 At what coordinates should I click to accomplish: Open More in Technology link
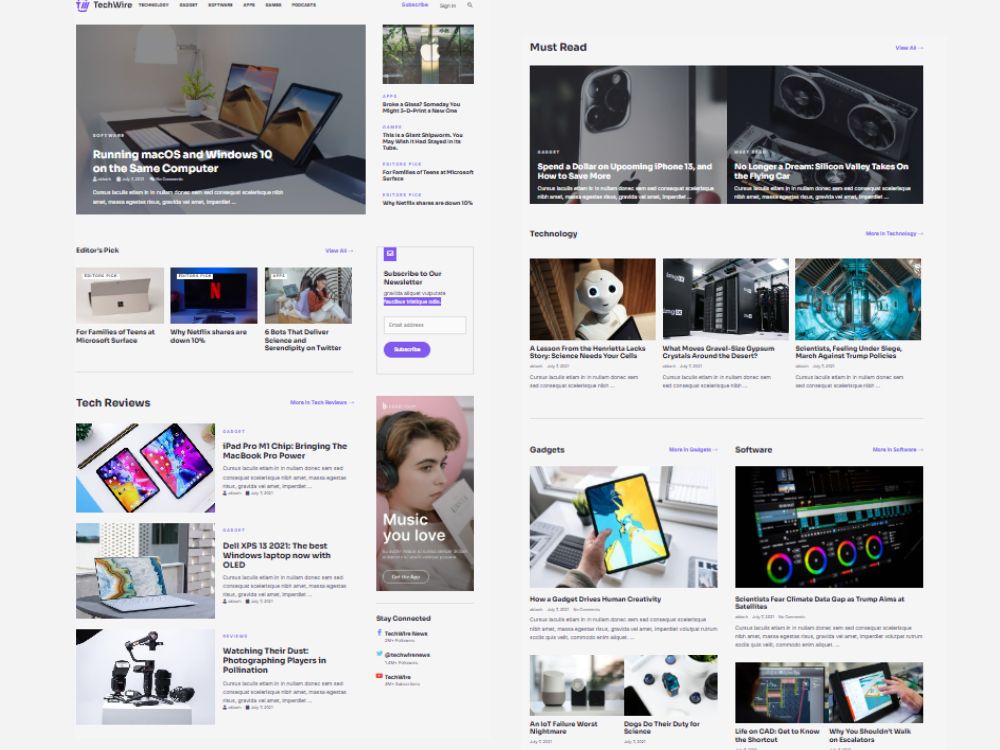tap(894, 233)
